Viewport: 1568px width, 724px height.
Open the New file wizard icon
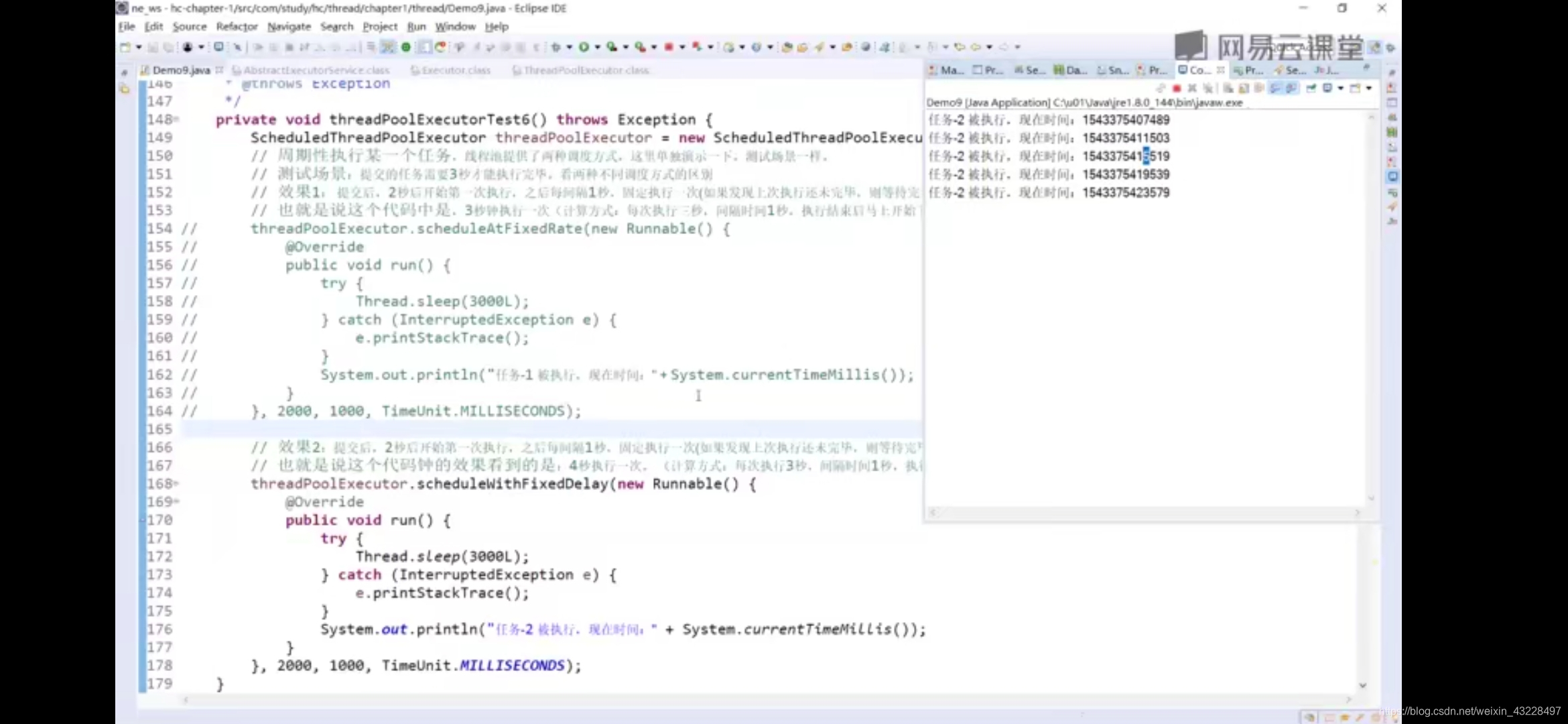coord(125,47)
